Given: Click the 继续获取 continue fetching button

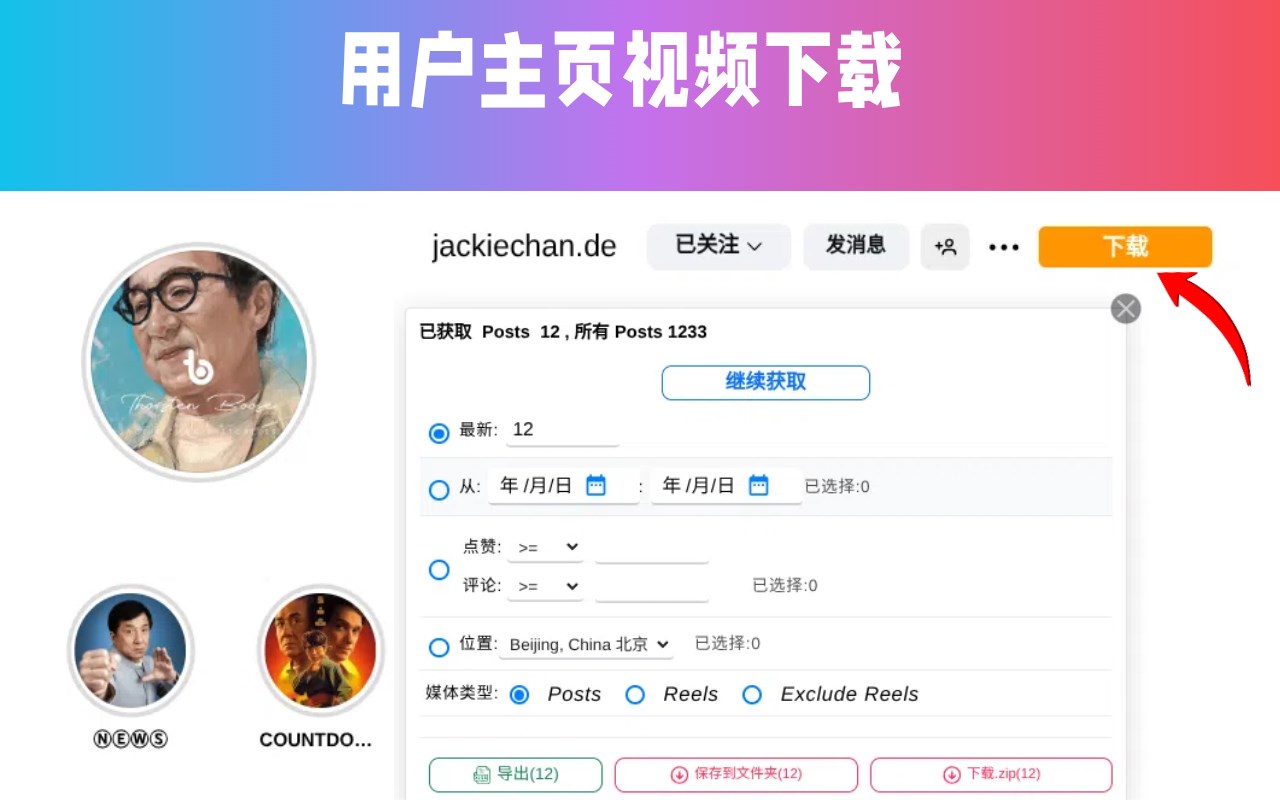Looking at the screenshot, I should pos(766,382).
